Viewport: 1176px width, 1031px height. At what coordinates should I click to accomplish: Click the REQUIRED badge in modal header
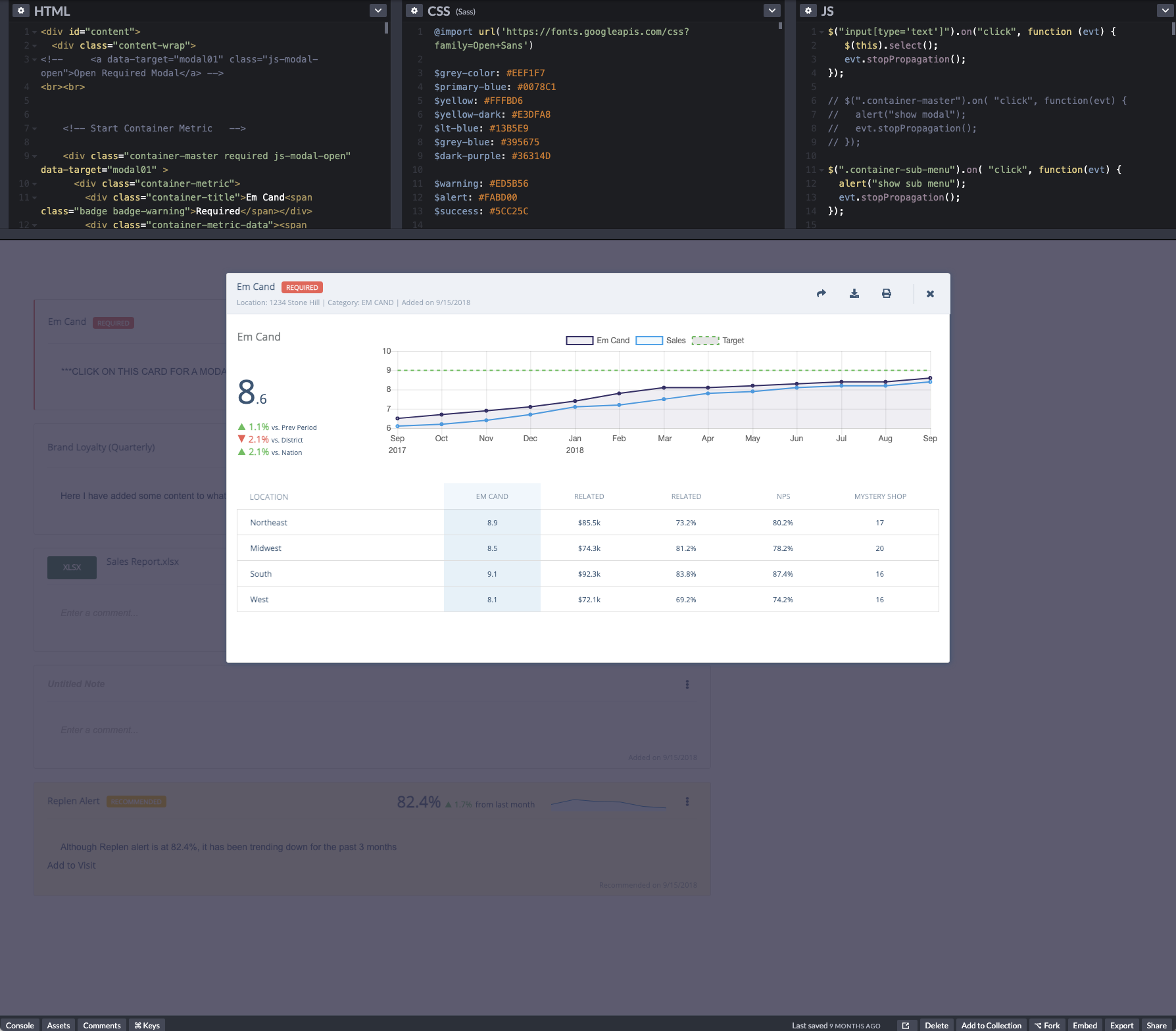(x=302, y=287)
